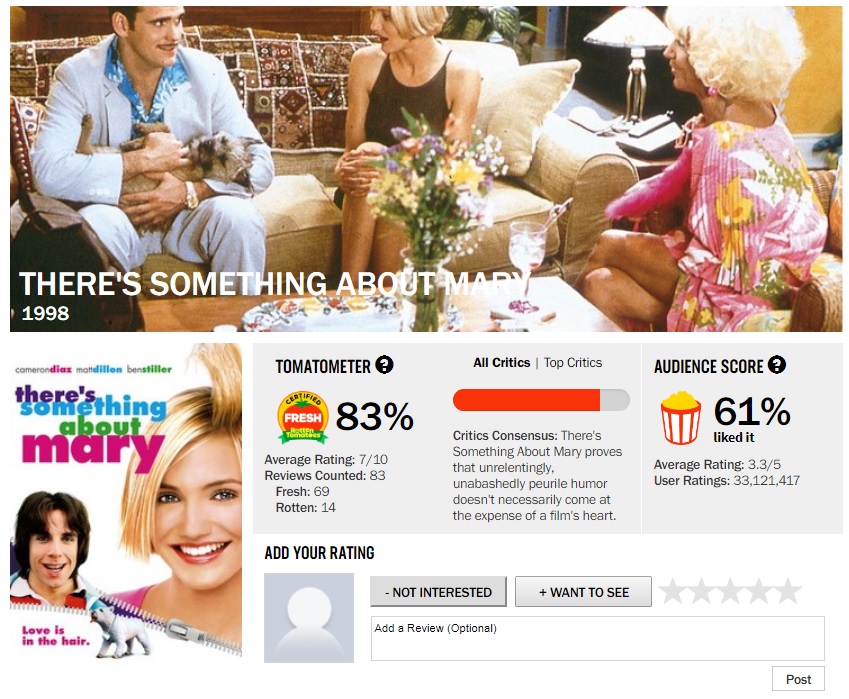Click the user avatar placeholder image
This screenshot has width=849, height=699.
(x=309, y=618)
